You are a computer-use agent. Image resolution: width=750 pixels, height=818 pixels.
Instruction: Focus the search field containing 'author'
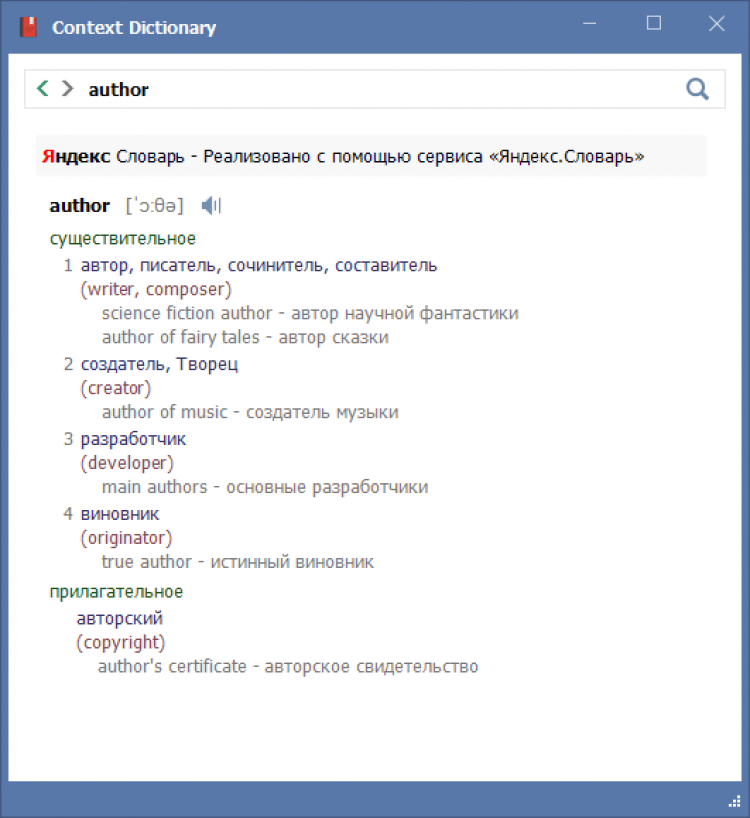pos(374,89)
